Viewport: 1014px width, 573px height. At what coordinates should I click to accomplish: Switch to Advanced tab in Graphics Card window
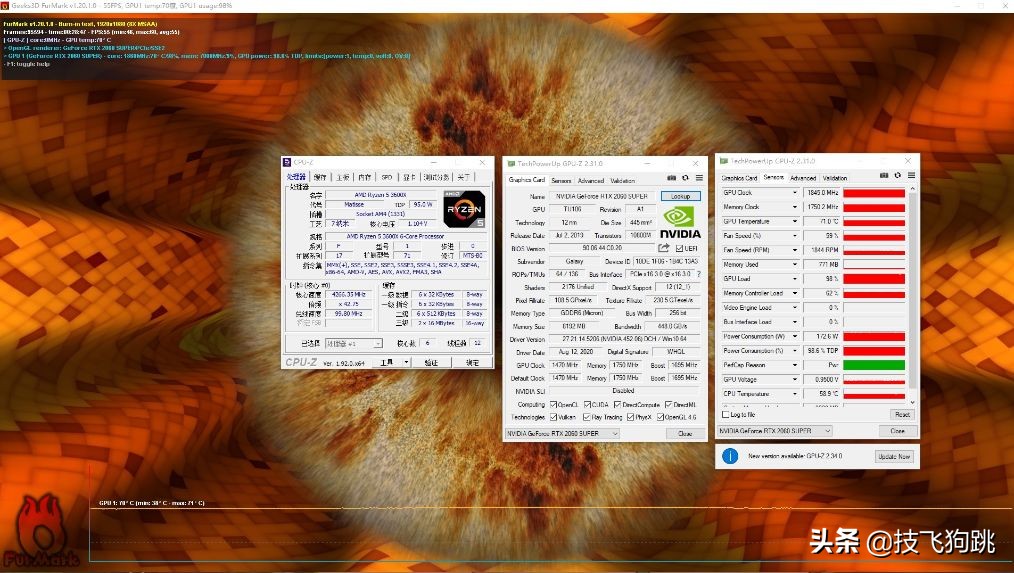click(x=591, y=180)
